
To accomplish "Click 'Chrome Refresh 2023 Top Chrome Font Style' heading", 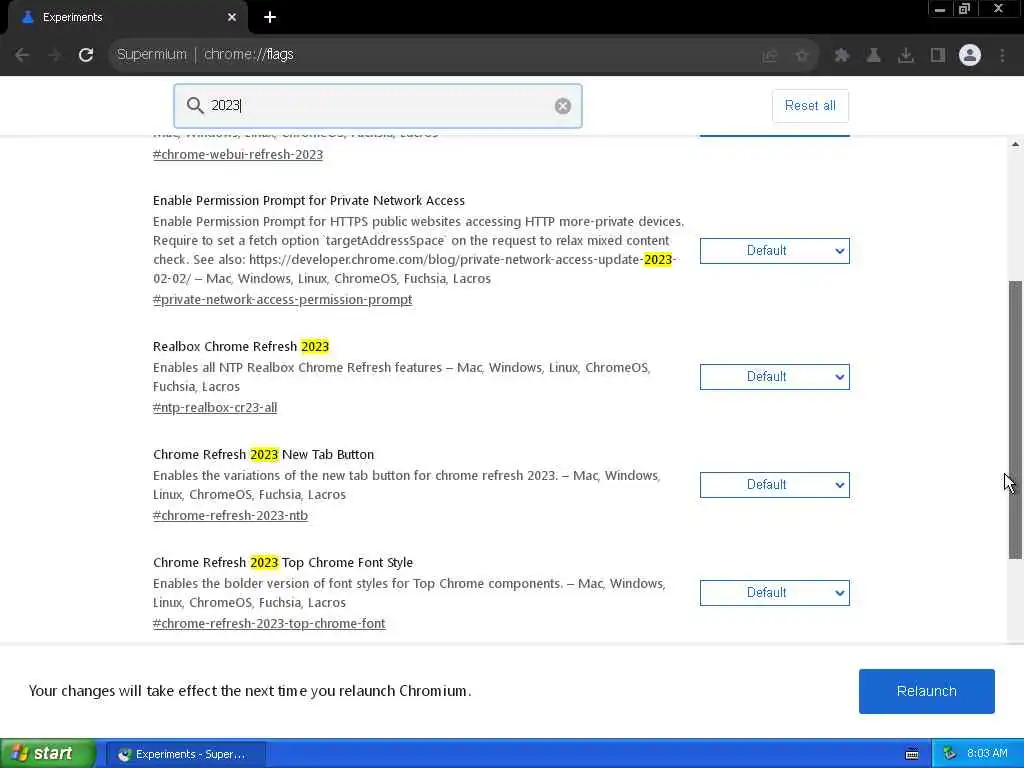I will tap(283, 562).
